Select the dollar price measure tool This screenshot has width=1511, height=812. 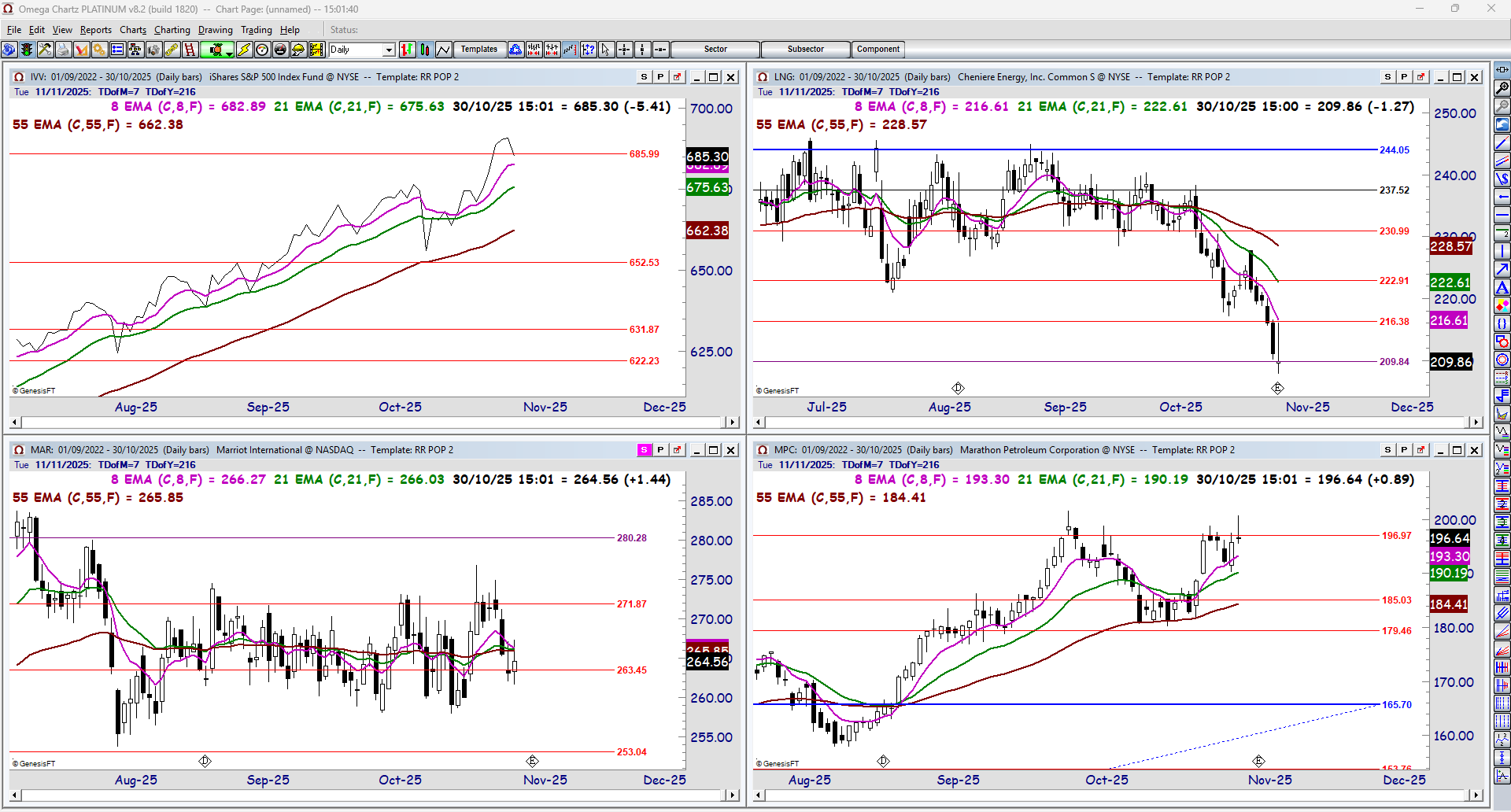coord(1502,179)
